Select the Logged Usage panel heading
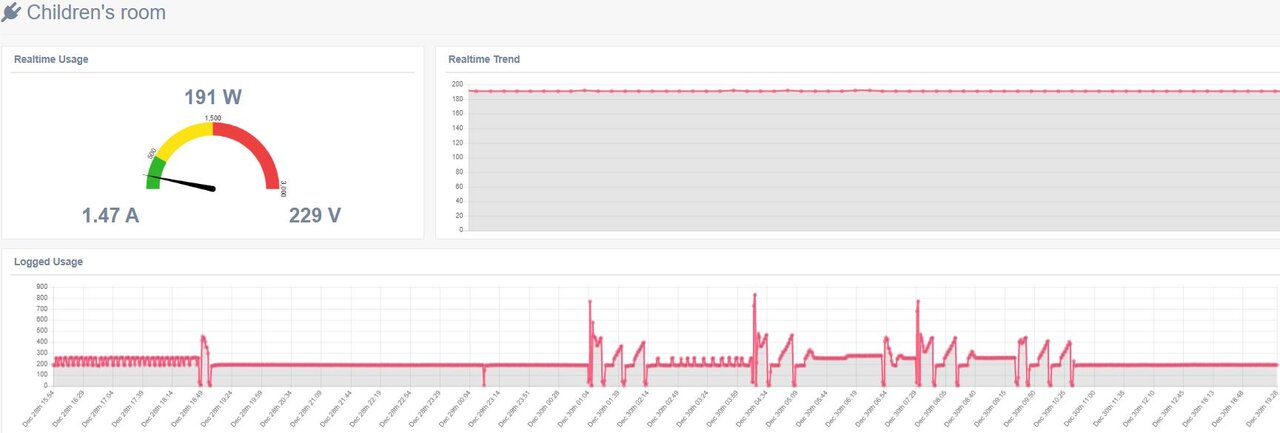This screenshot has height=433, width=1280. coord(48,262)
